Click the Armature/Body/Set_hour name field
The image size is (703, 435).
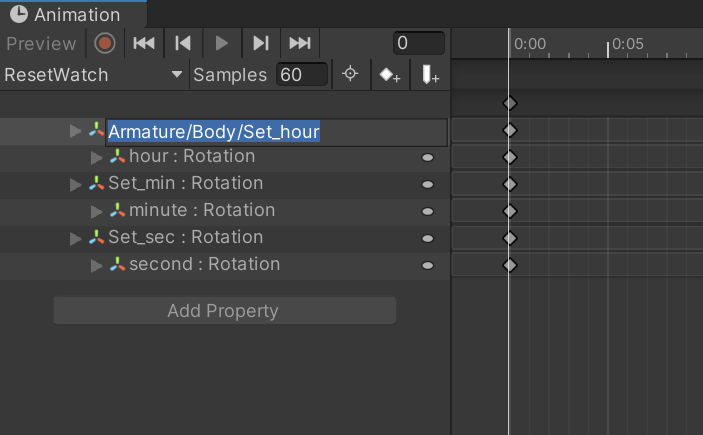[277, 132]
